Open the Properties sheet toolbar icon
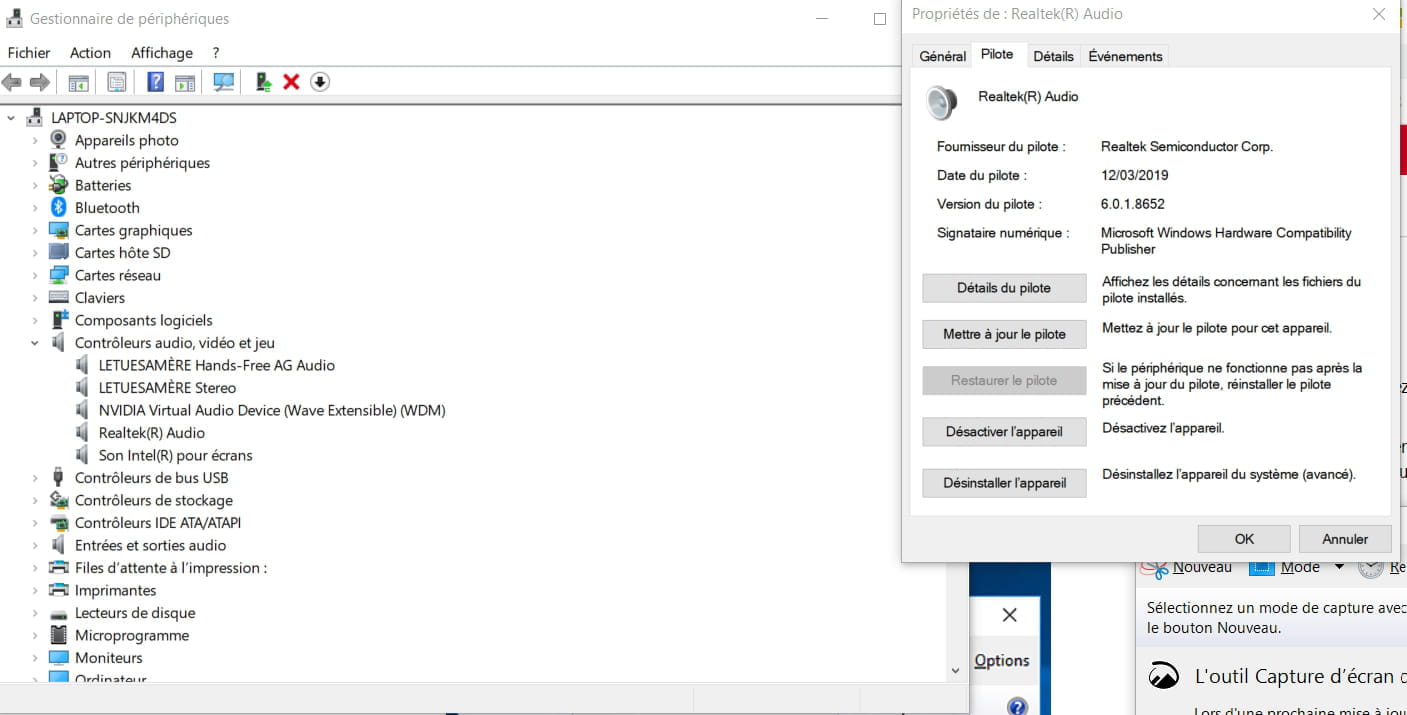 [118, 82]
